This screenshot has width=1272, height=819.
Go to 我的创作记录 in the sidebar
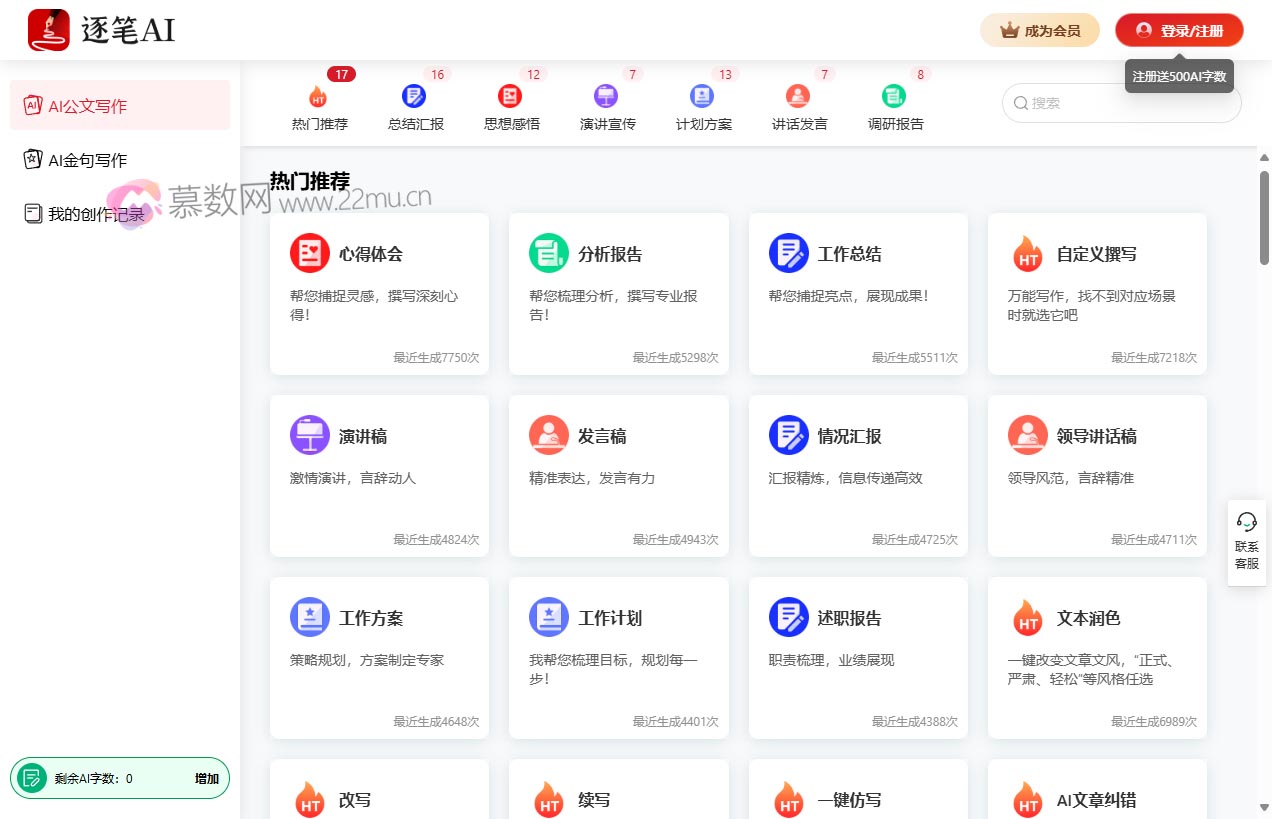pos(96,214)
